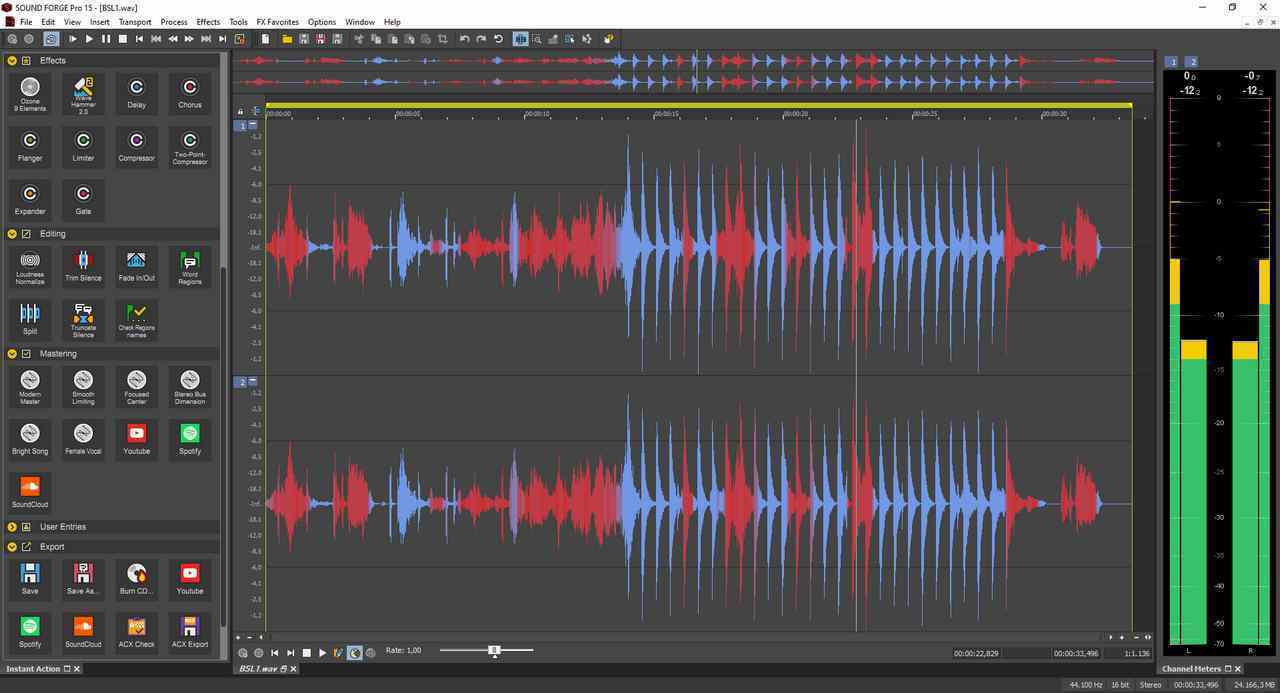This screenshot has height=693, width=1280.
Task: Start the ACX Export
Action: (x=189, y=632)
